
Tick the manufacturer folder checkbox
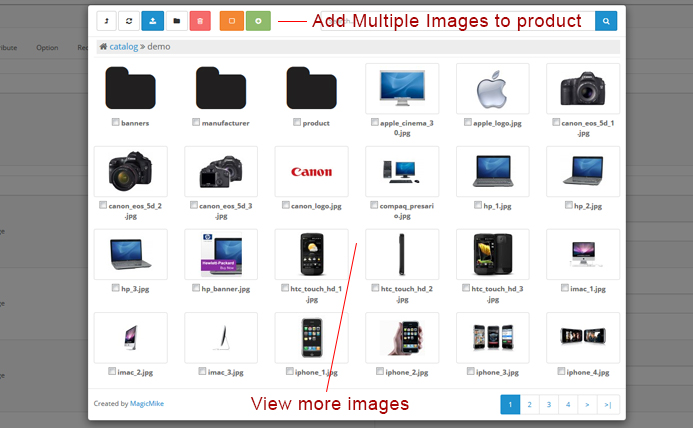pyautogui.click(x=196, y=122)
